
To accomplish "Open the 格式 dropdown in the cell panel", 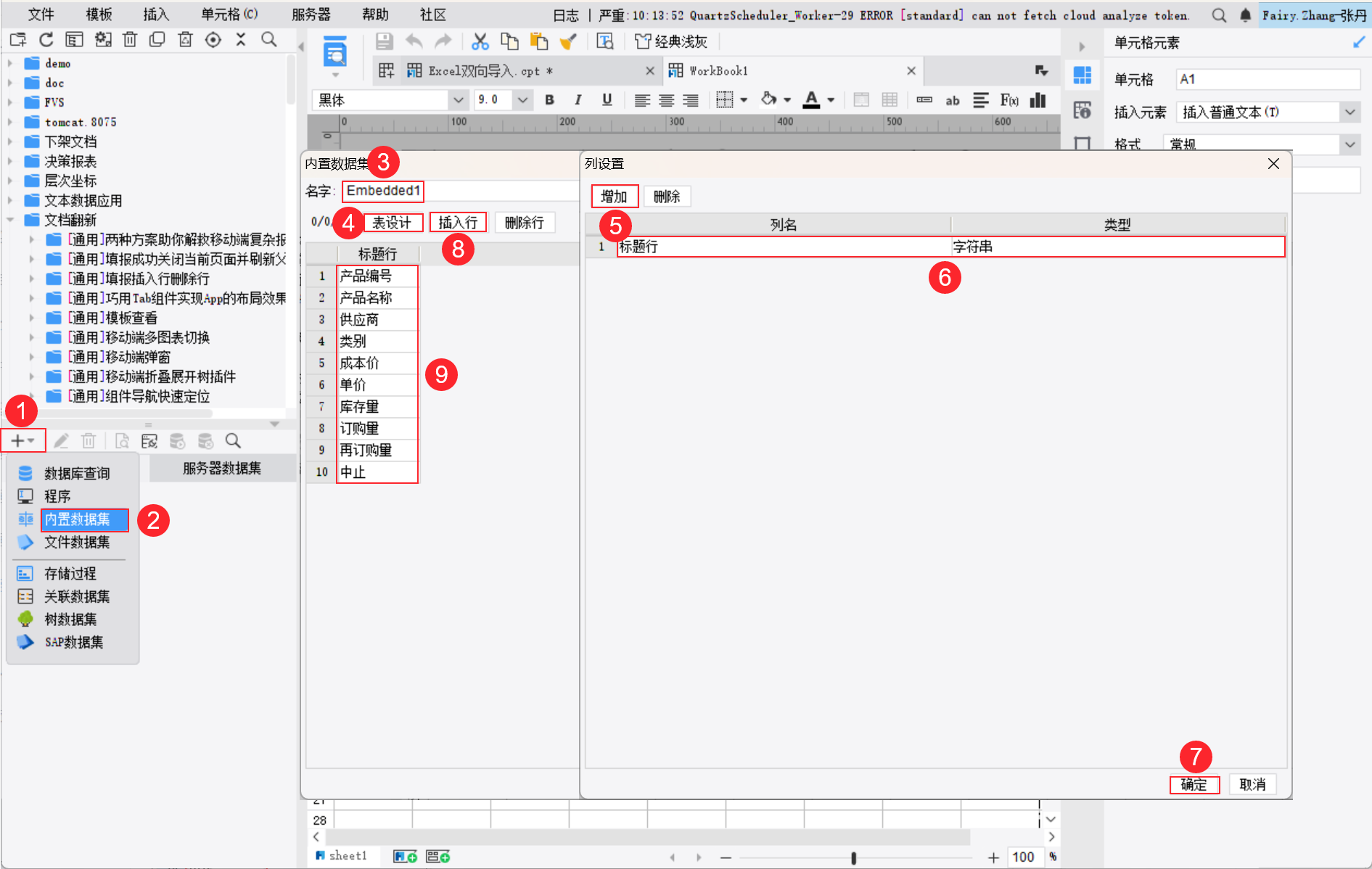I will (x=1350, y=144).
